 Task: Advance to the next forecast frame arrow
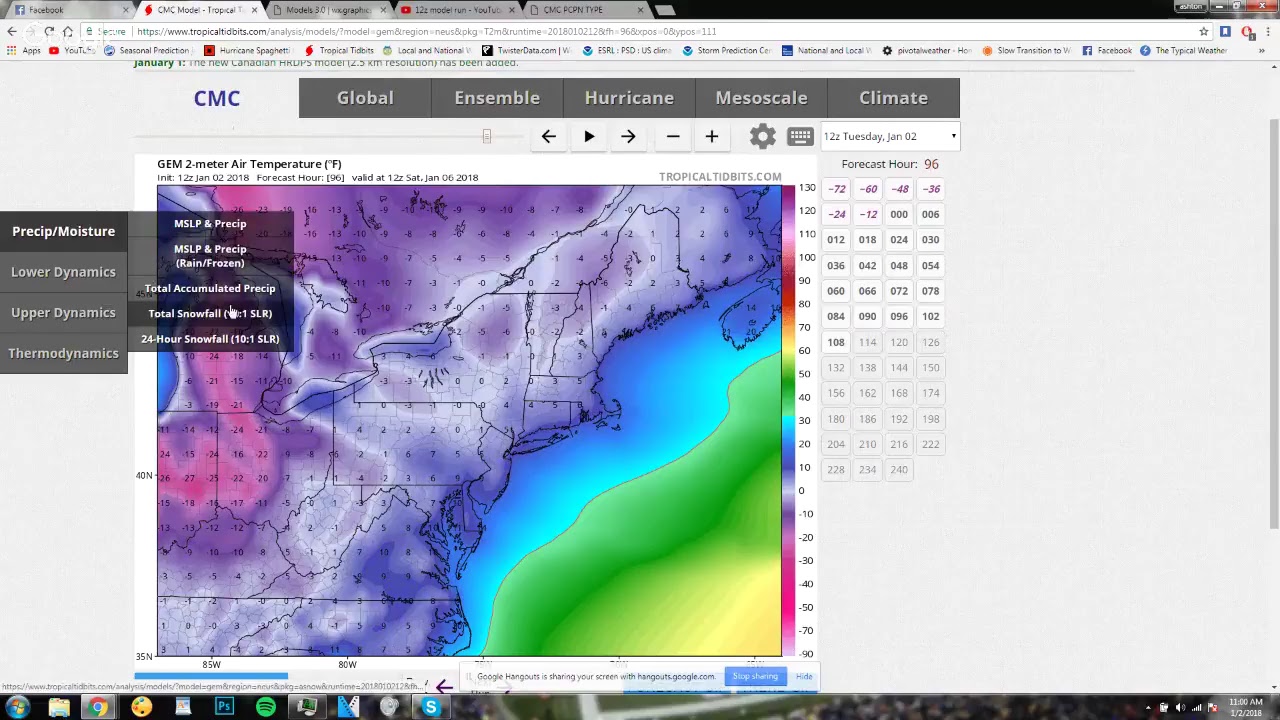tap(628, 136)
